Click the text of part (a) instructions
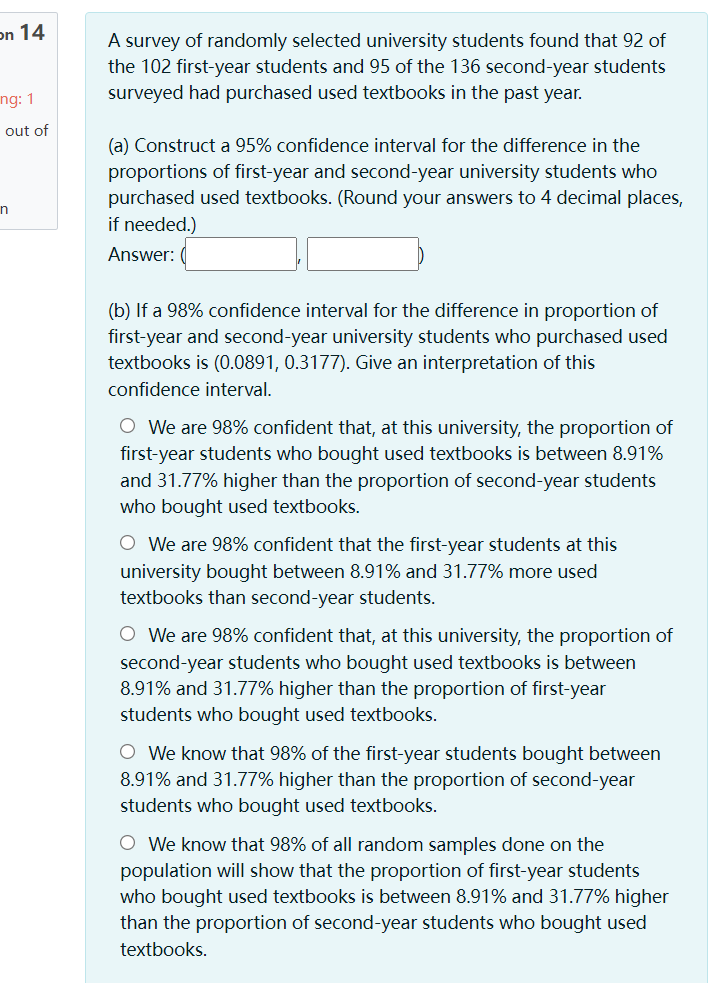728x983 pixels. (x=390, y=184)
